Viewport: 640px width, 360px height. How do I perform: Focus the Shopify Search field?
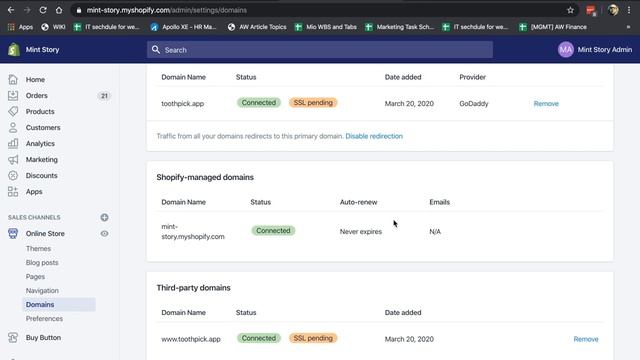(320, 50)
